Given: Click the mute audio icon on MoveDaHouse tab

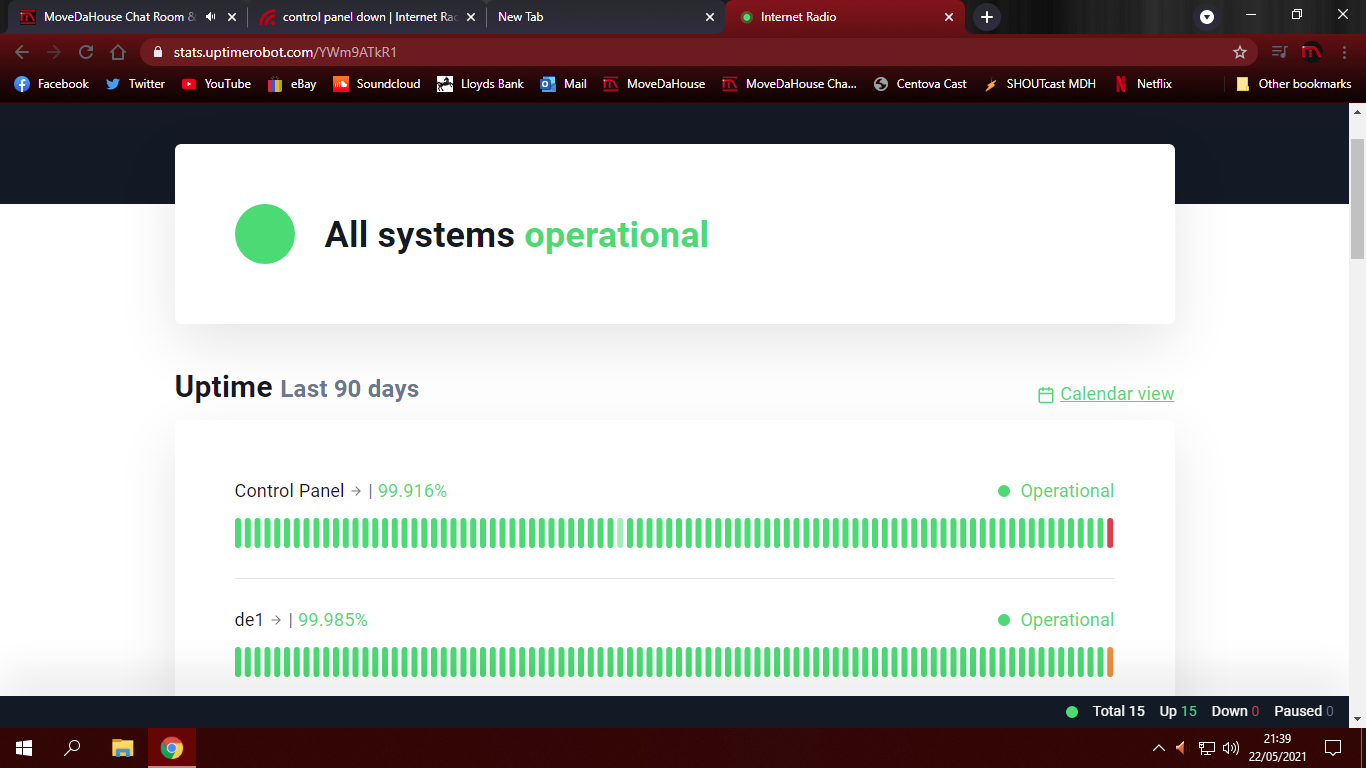Looking at the screenshot, I should pyautogui.click(x=210, y=17).
